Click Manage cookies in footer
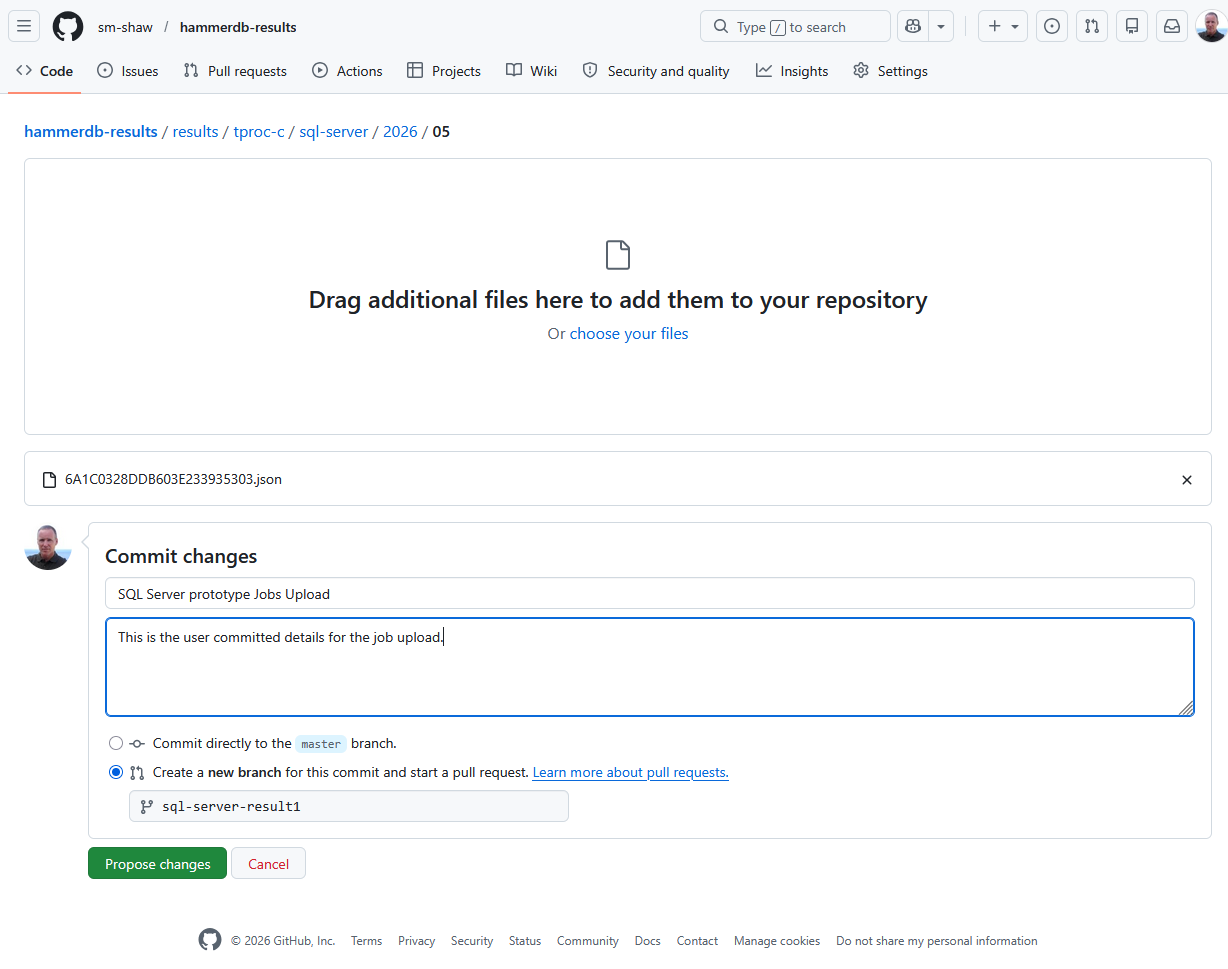This screenshot has width=1228, height=969. point(777,941)
